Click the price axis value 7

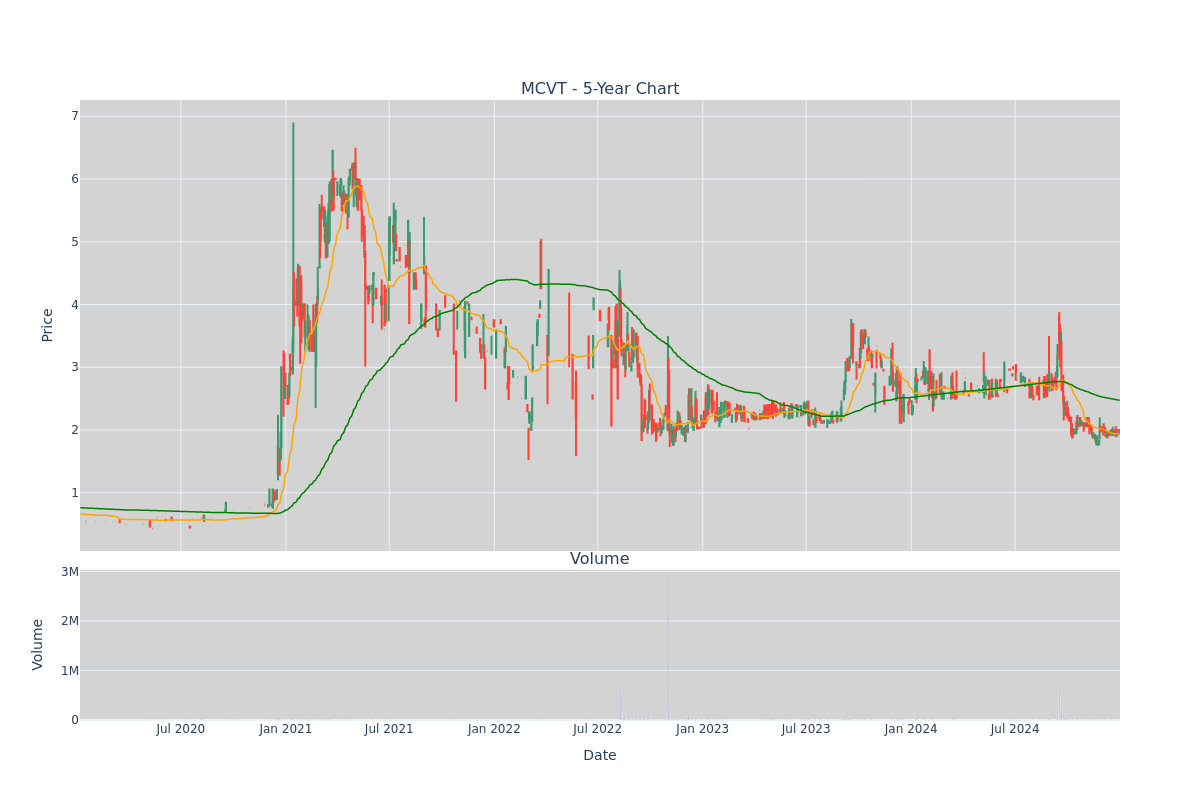click(x=74, y=116)
